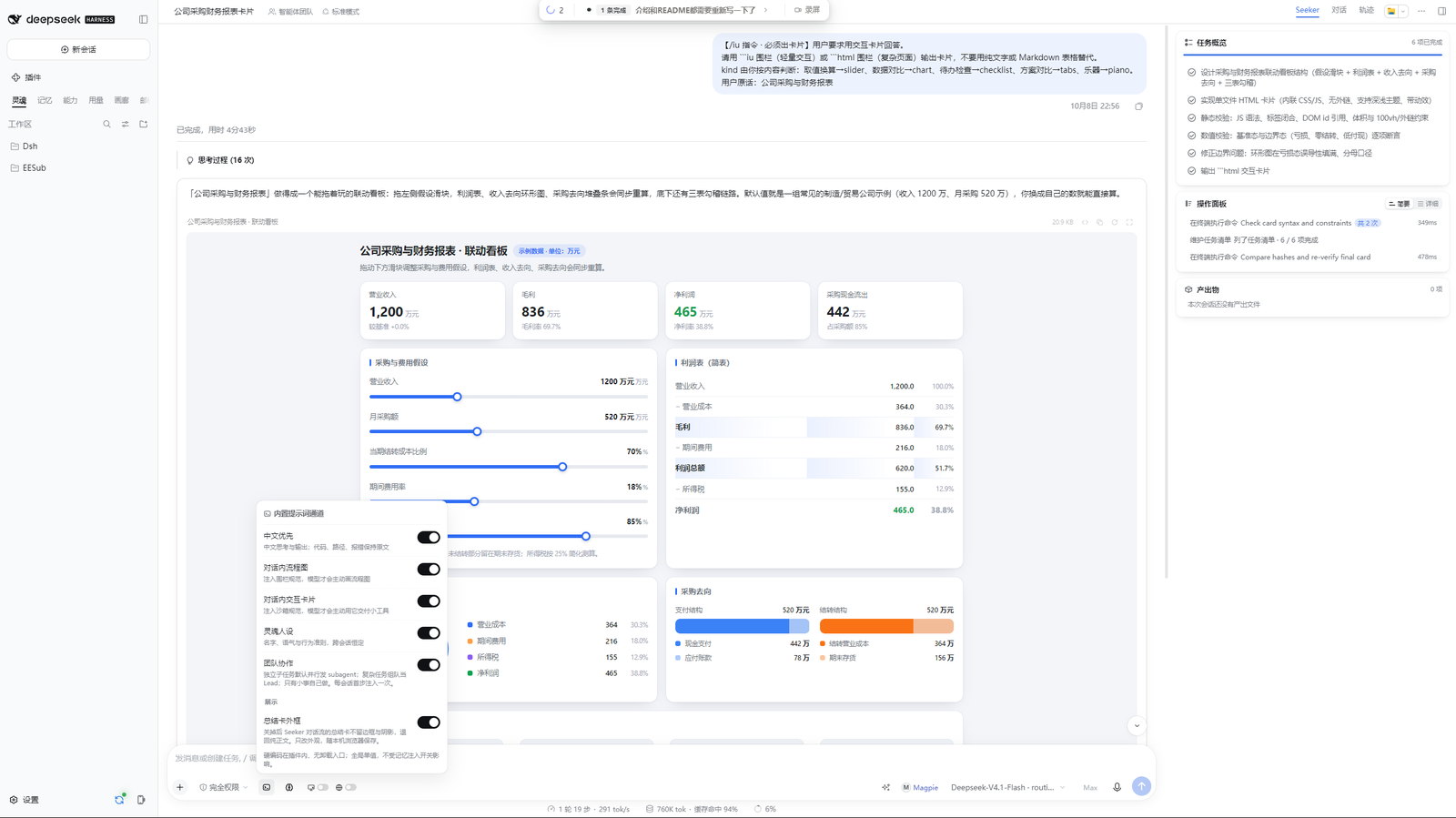
Task: Switch off 灵魂人设 option
Action: tap(429, 633)
